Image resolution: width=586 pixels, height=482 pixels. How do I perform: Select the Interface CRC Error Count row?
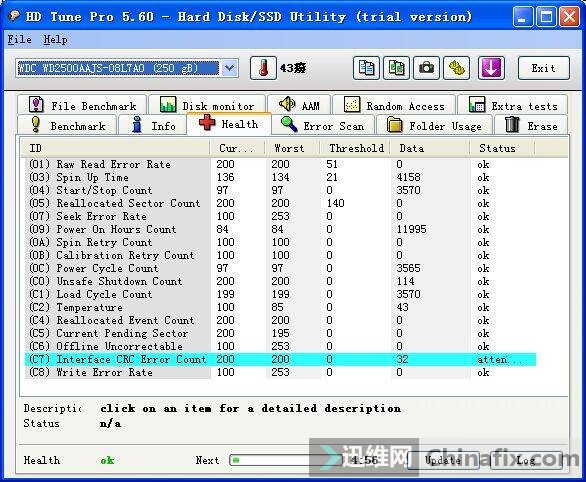click(x=280, y=359)
